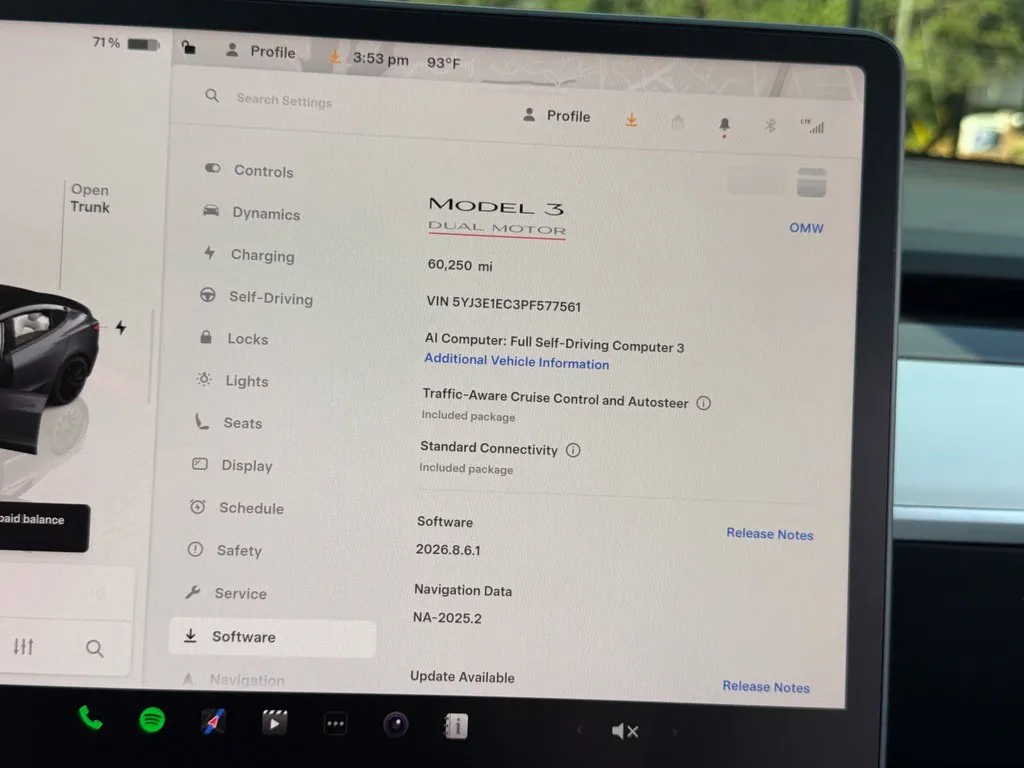Show info for Standard Connectivity
This screenshot has height=768, width=1024.
pyautogui.click(x=573, y=450)
